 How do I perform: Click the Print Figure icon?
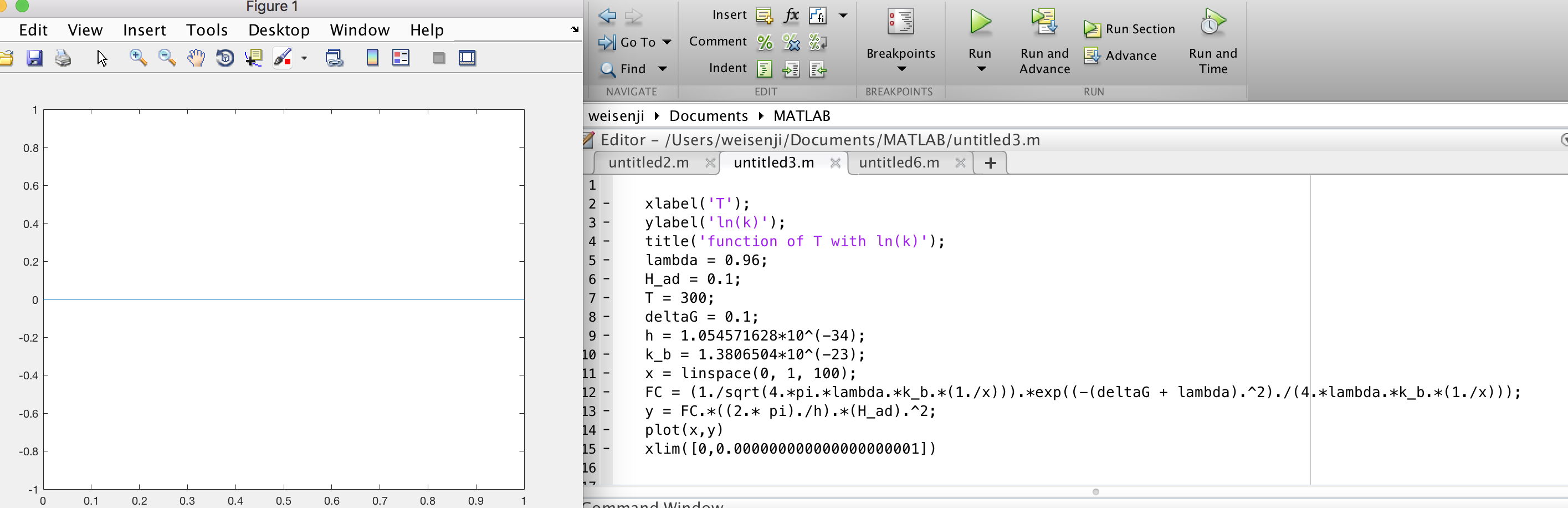[63, 58]
